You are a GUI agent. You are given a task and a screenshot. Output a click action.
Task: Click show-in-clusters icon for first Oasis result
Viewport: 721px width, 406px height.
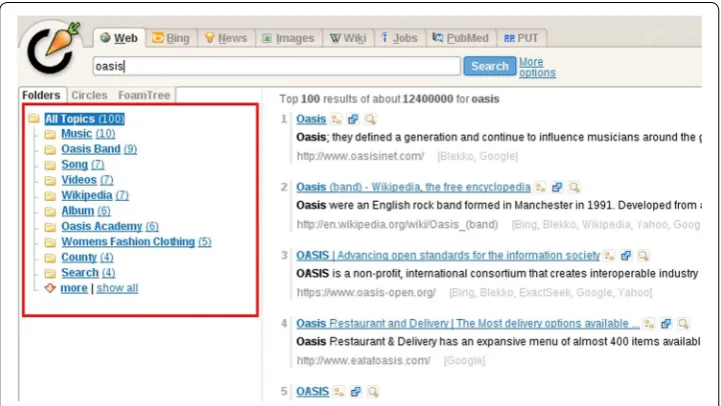[337, 120]
